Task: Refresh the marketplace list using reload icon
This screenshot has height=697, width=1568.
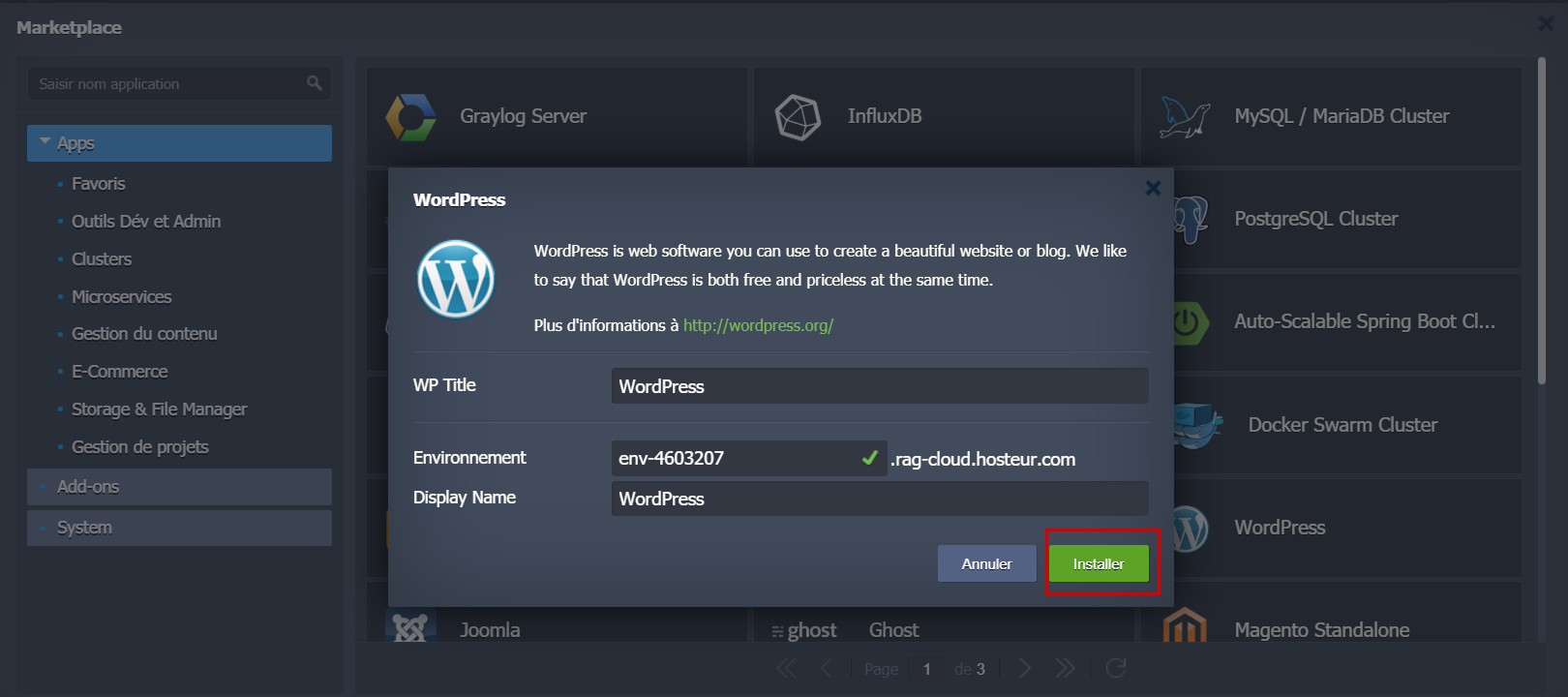Action: pyautogui.click(x=1116, y=668)
